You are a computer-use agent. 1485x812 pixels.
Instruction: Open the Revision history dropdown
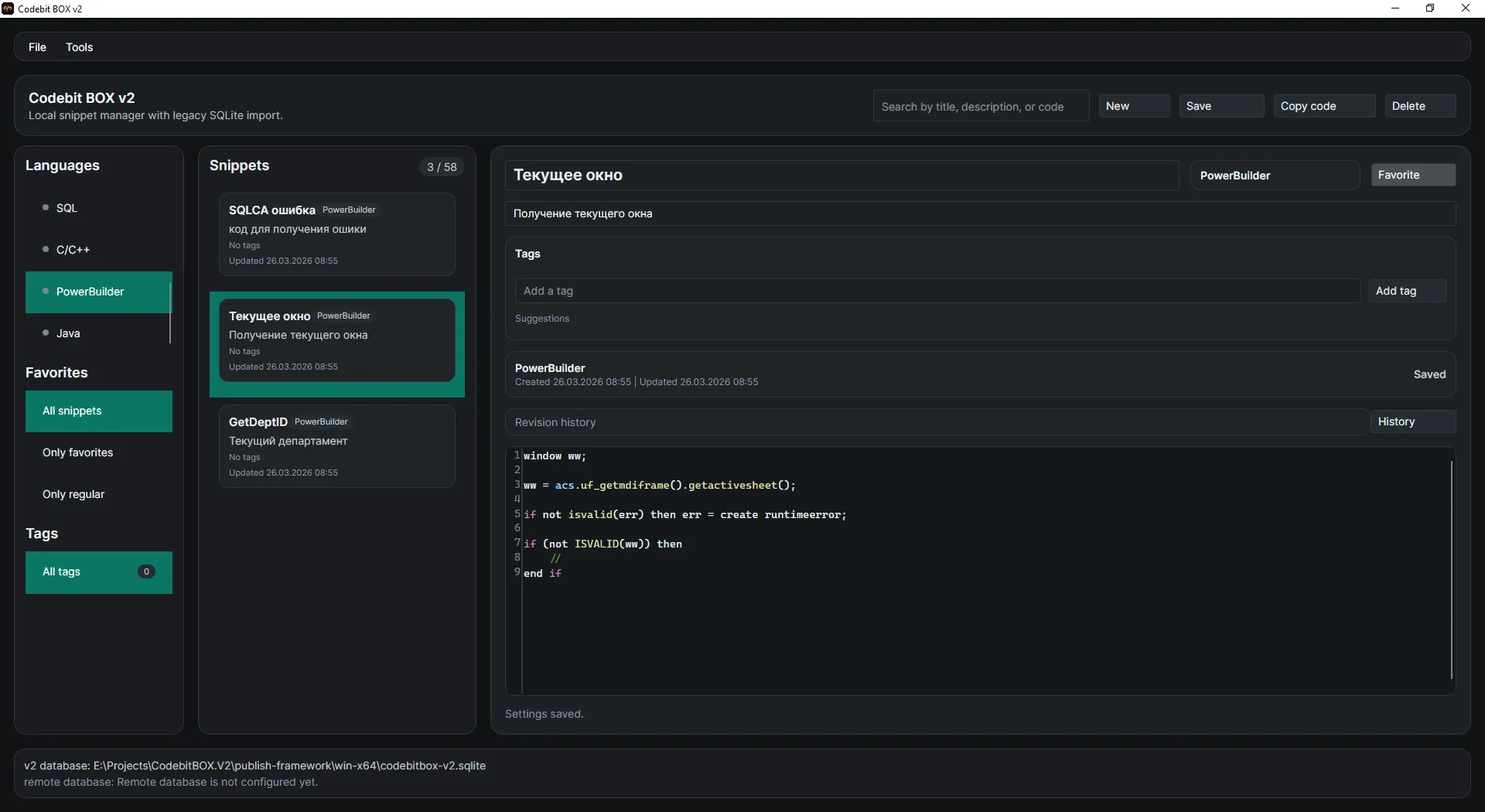tap(936, 422)
